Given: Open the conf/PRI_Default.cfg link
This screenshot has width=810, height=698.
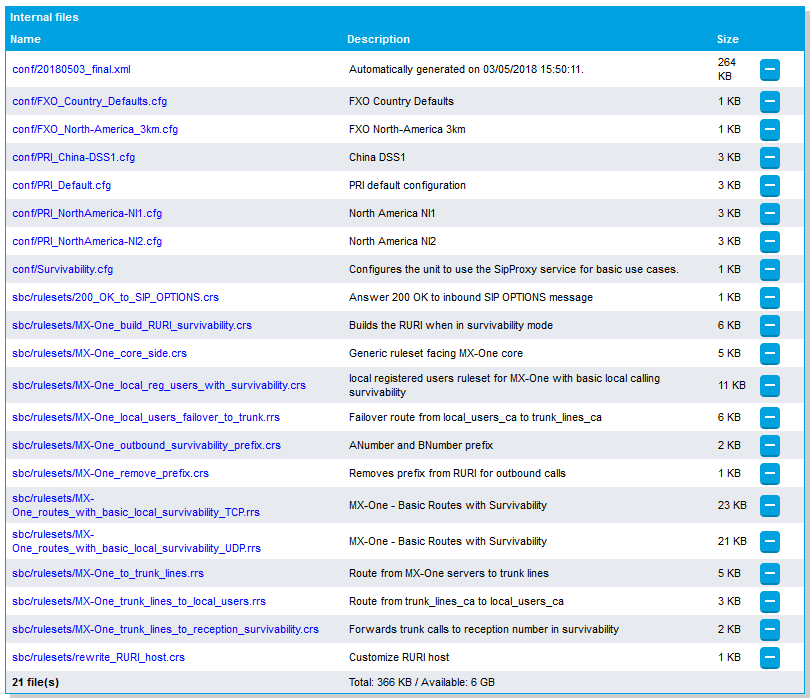Looking at the screenshot, I should coord(61,185).
